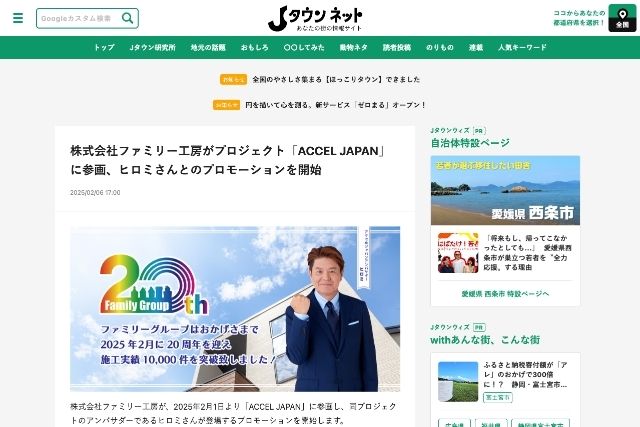The width and height of the screenshot is (640, 427).
Task: Click the search magnifier icon
Action: 127,18
